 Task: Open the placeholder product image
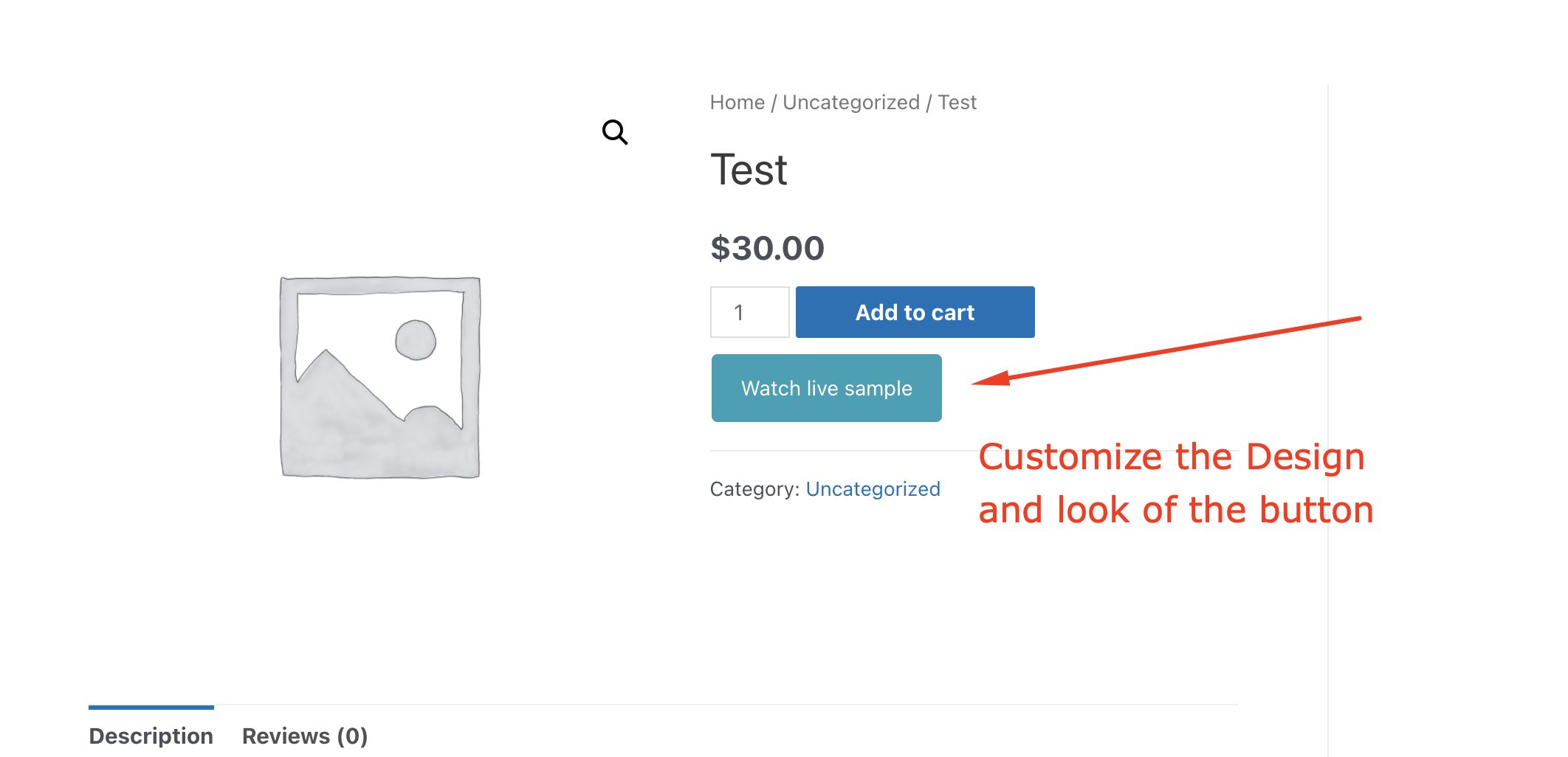(x=380, y=377)
